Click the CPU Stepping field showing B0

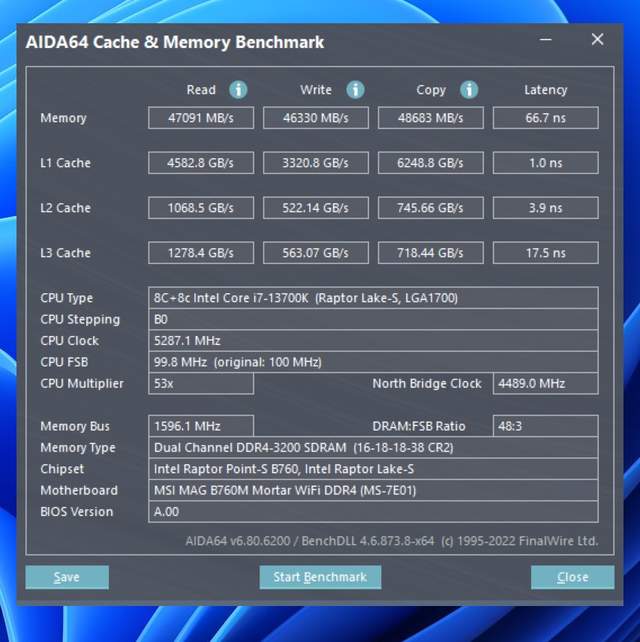[x=373, y=319]
